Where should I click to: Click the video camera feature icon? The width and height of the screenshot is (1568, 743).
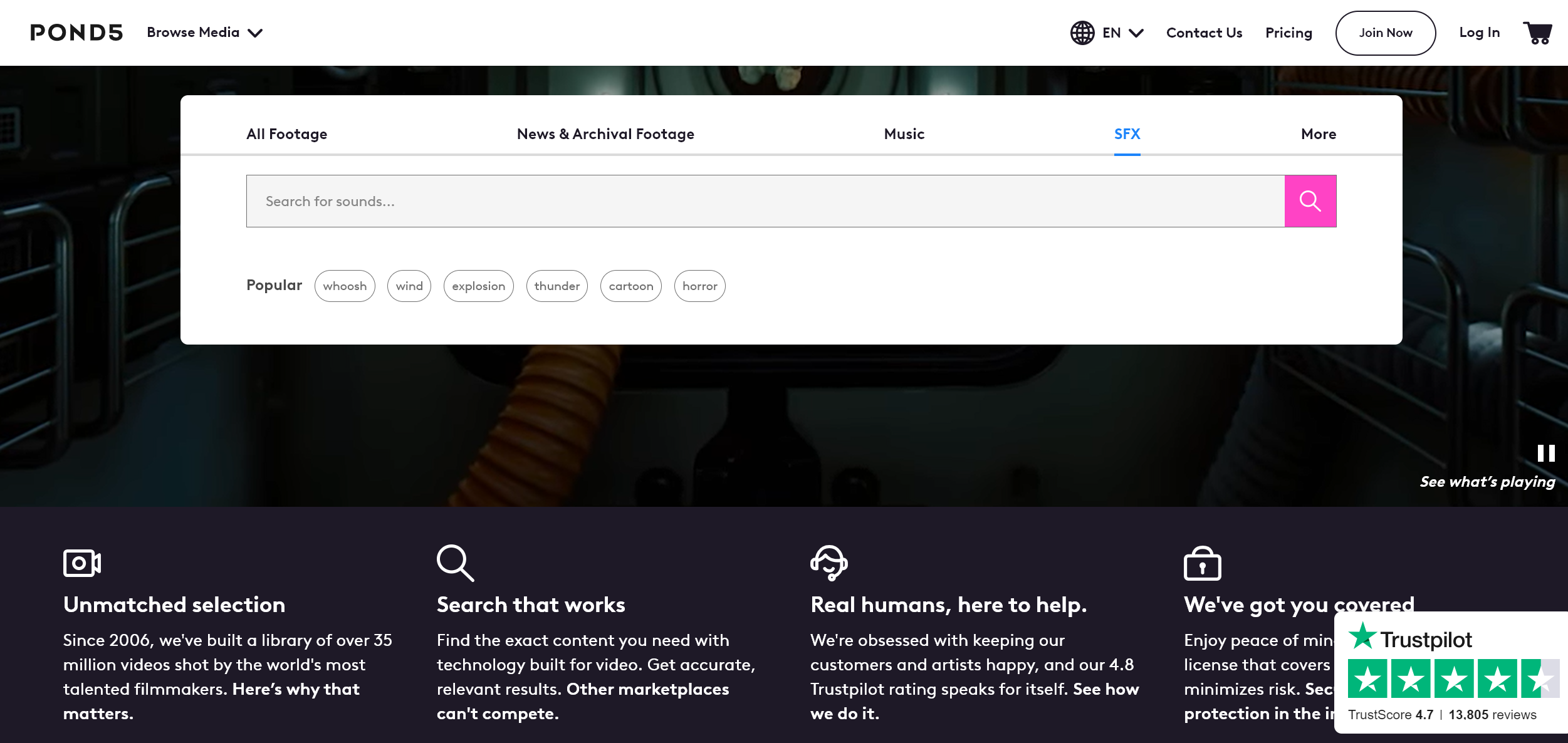[82, 563]
